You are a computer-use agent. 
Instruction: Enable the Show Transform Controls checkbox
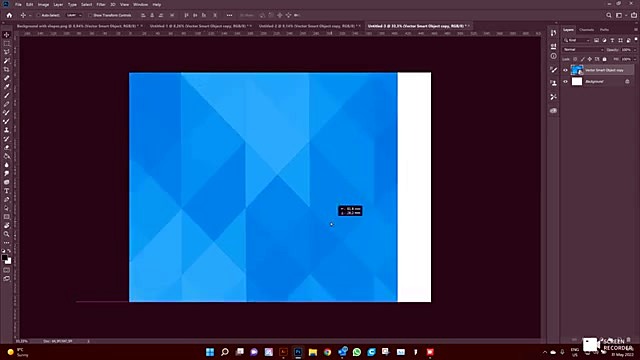[90, 15]
